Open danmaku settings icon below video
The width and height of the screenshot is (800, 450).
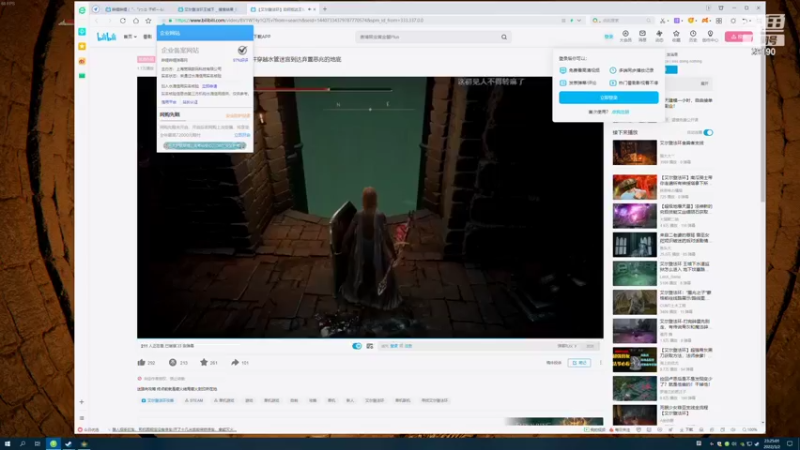369,346
